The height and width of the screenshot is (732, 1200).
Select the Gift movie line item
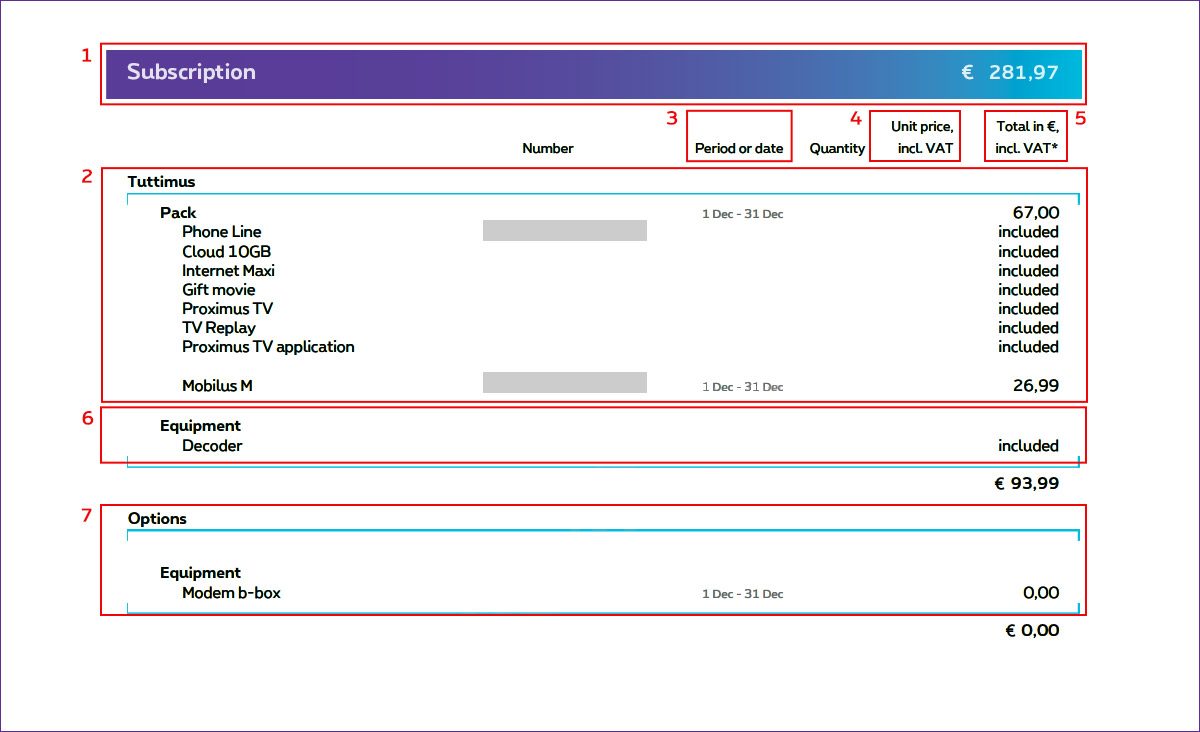218,289
